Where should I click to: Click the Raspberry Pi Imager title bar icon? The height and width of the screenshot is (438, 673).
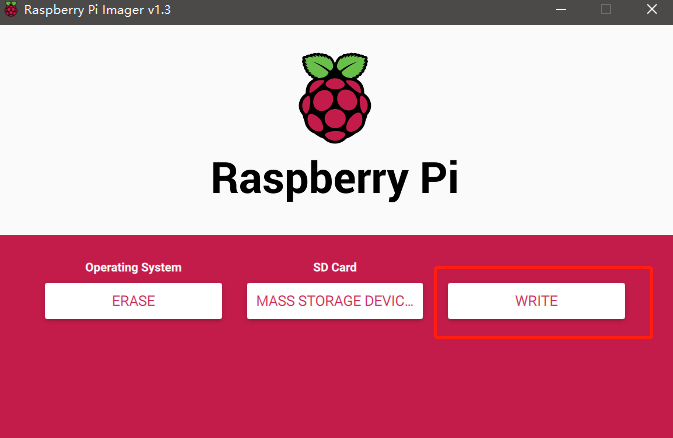(11, 9)
